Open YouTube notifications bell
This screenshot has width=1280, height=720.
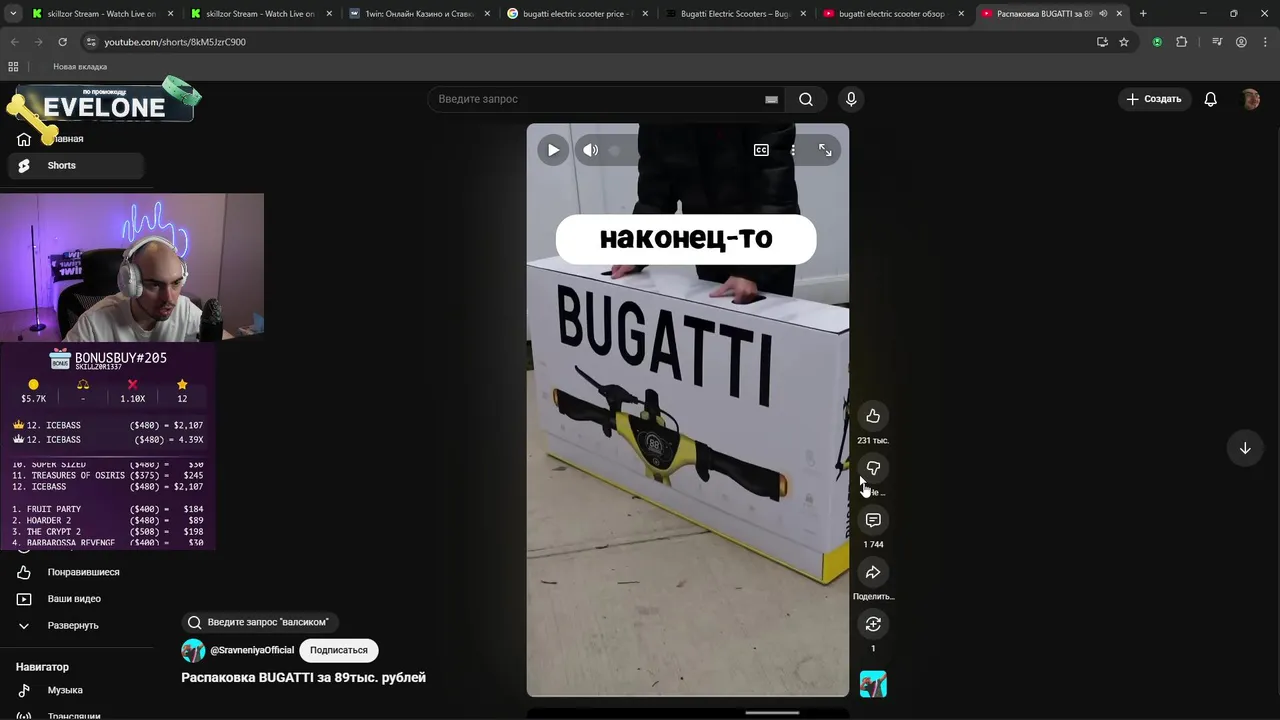click(1211, 99)
